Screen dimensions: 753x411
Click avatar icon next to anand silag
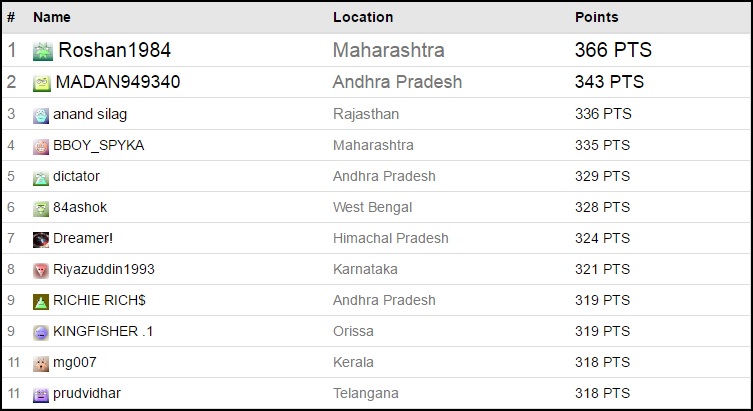tap(41, 115)
